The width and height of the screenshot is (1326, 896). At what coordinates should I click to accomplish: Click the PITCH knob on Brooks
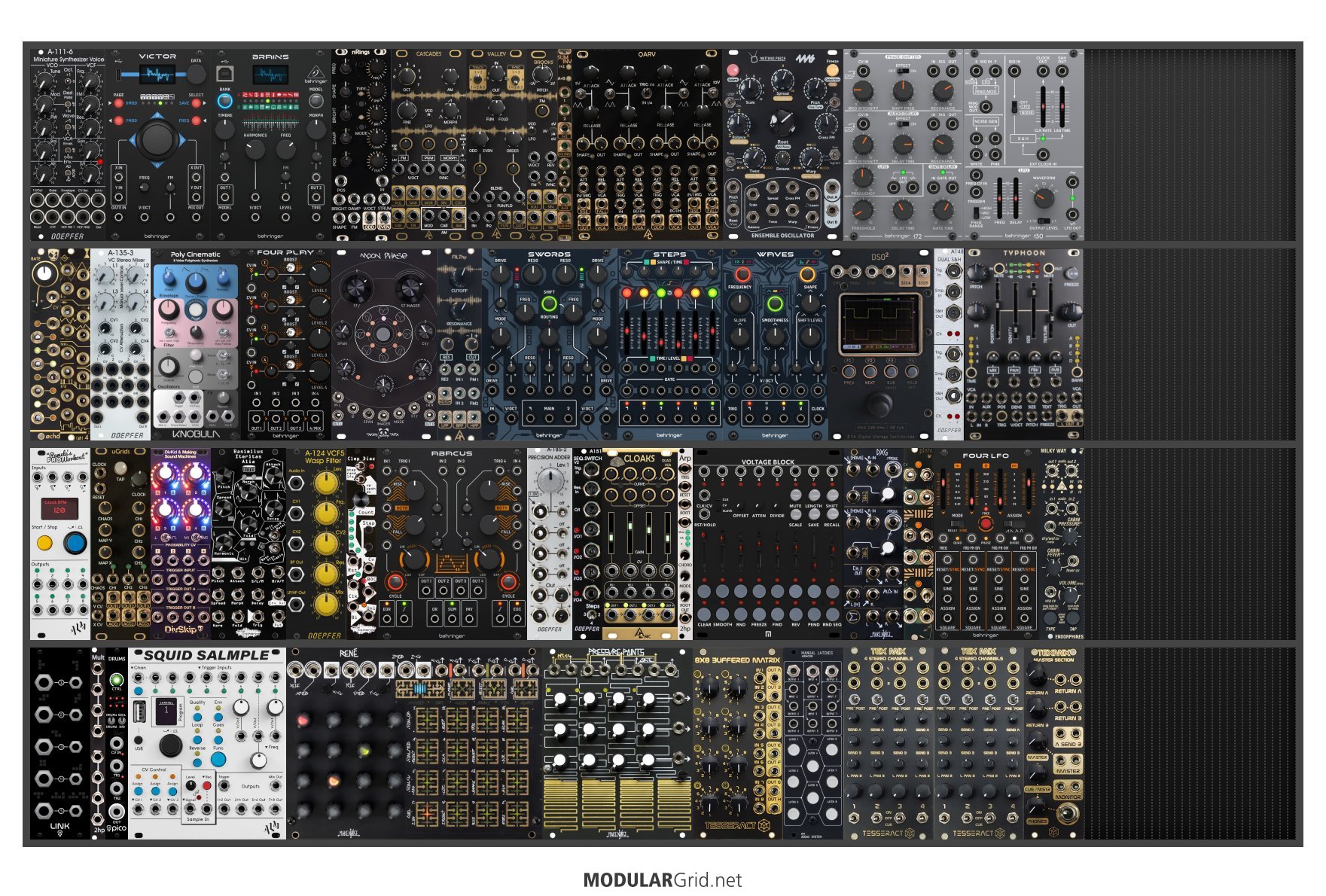pos(543,76)
